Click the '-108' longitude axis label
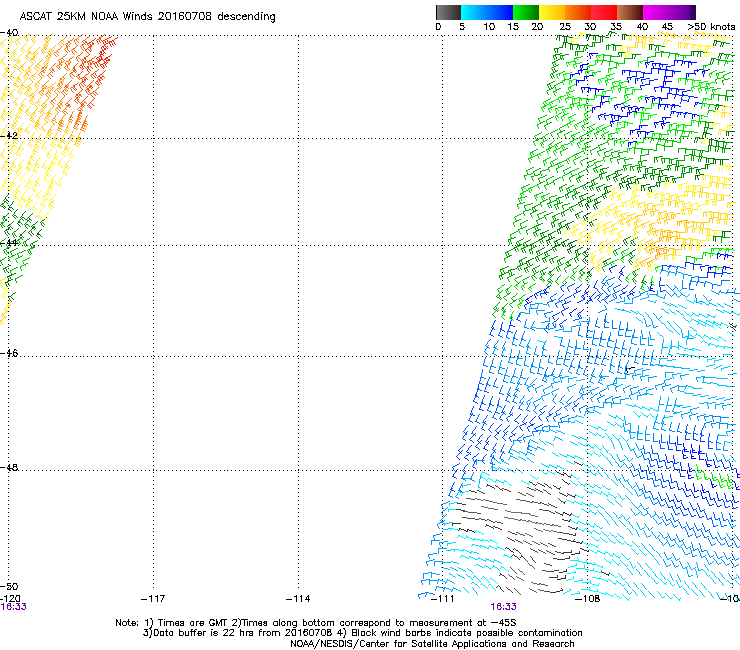 [x=587, y=599]
